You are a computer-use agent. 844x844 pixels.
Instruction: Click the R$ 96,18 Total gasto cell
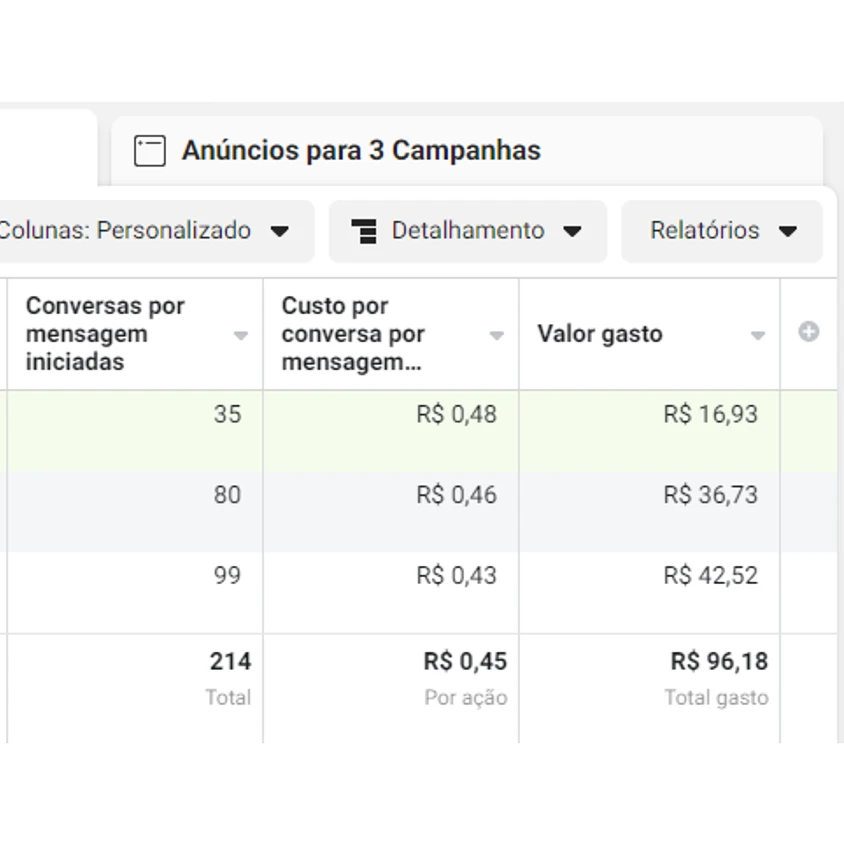click(719, 662)
